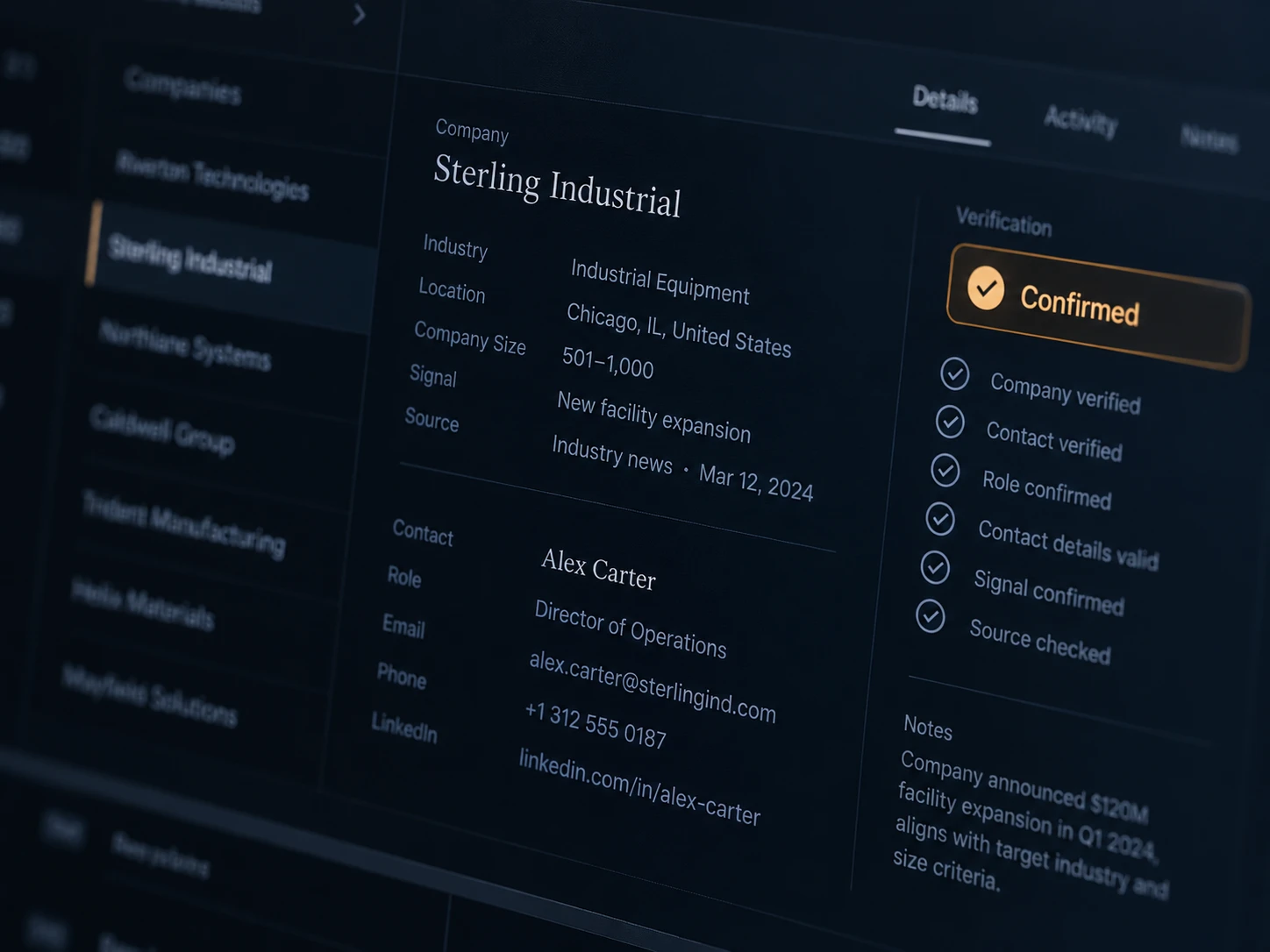Select Northlane Systems in the company list
The height and width of the screenshot is (952, 1270).
[185, 345]
